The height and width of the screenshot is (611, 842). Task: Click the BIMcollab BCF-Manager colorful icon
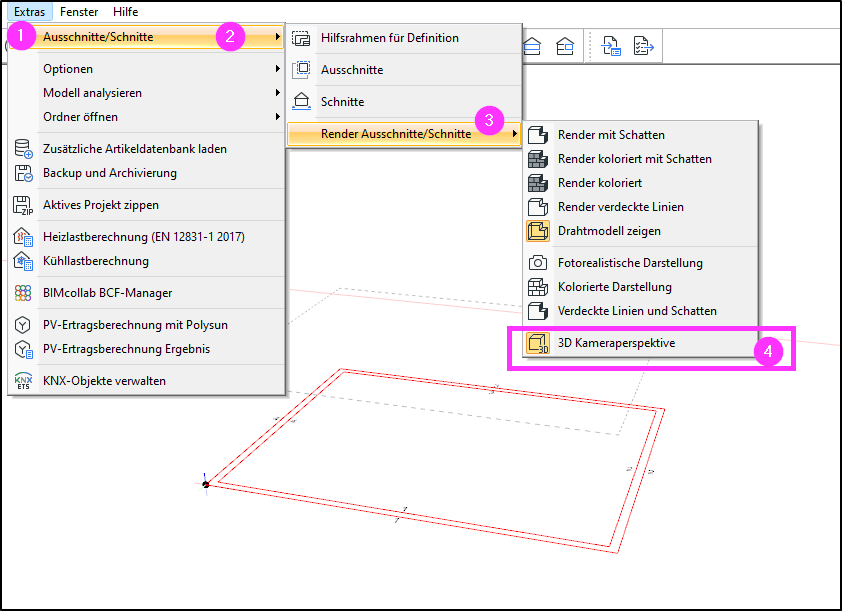click(x=23, y=293)
